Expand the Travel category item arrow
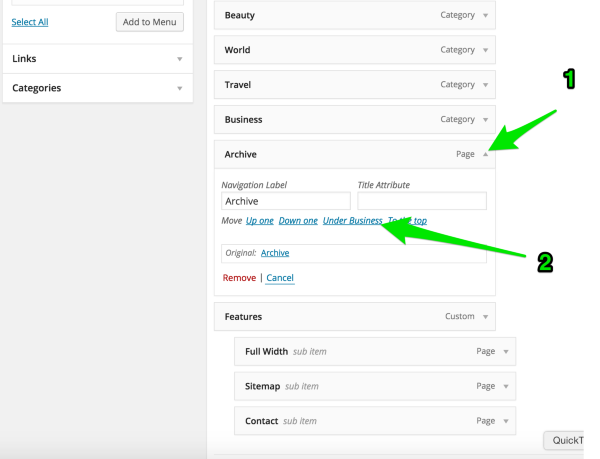600x459 pixels. (485, 85)
